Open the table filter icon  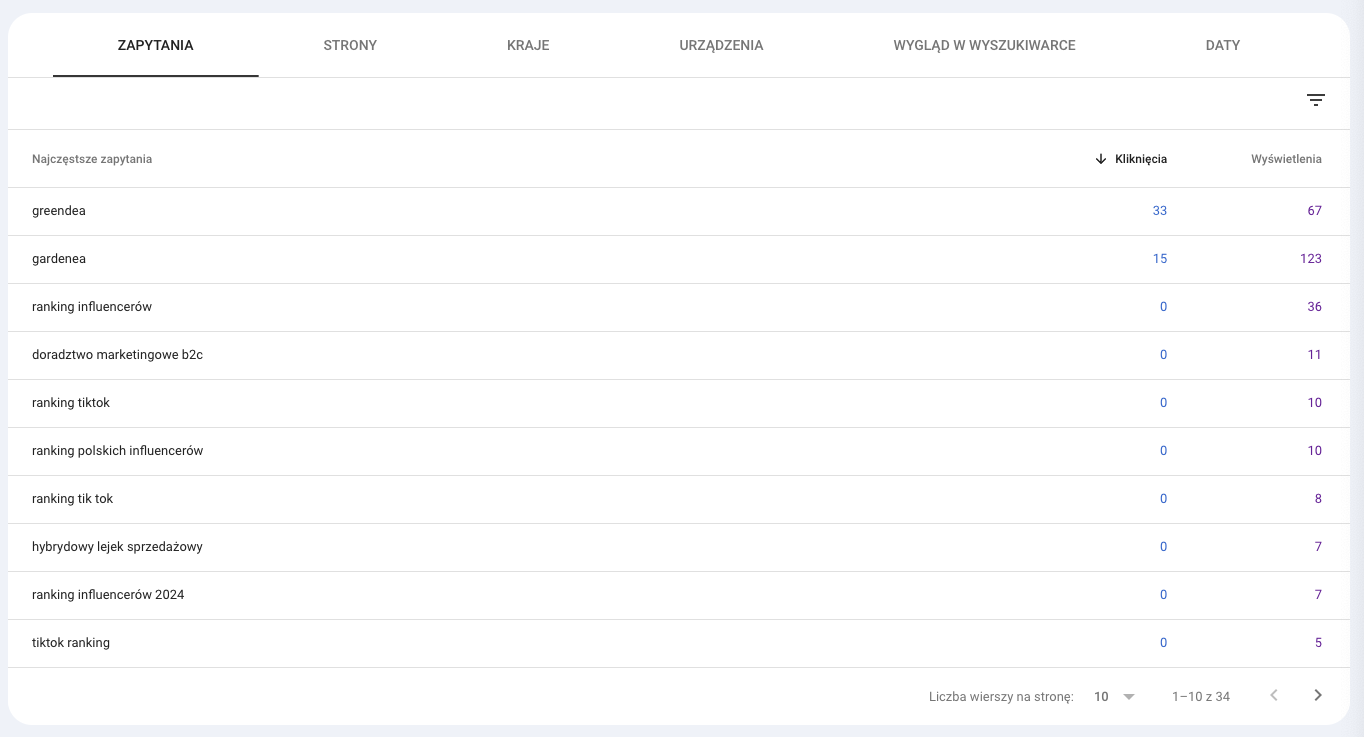tap(1315, 100)
